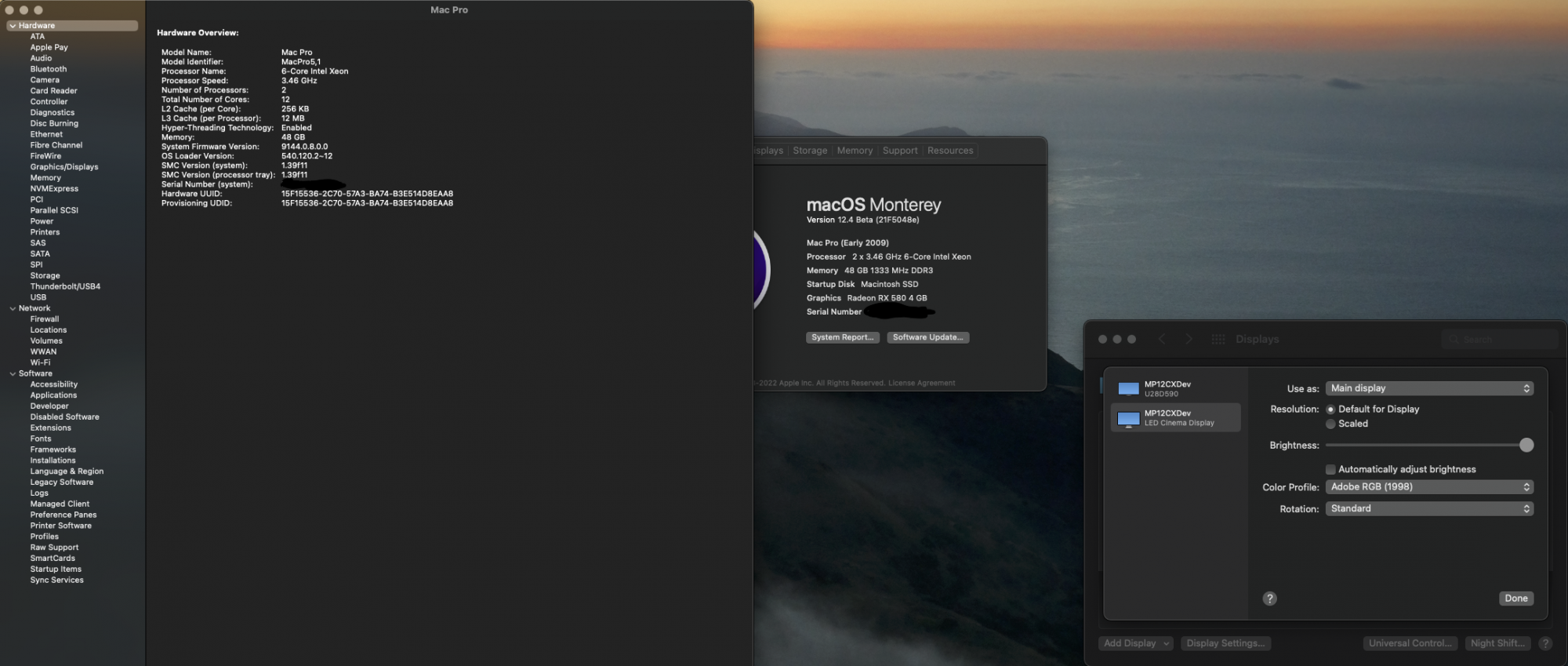Select Card Reader in the sidebar
Screen dimensions: 1568x666
[53, 91]
